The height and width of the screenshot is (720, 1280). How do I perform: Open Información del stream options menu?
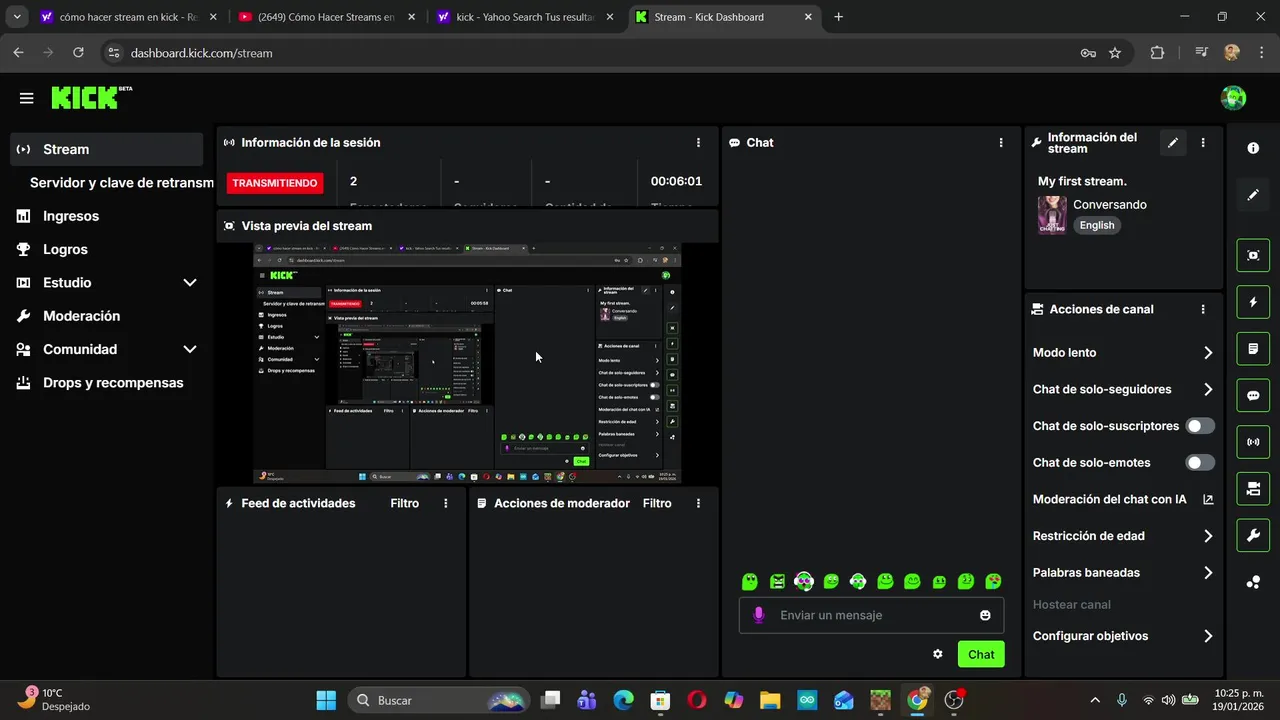point(1203,143)
